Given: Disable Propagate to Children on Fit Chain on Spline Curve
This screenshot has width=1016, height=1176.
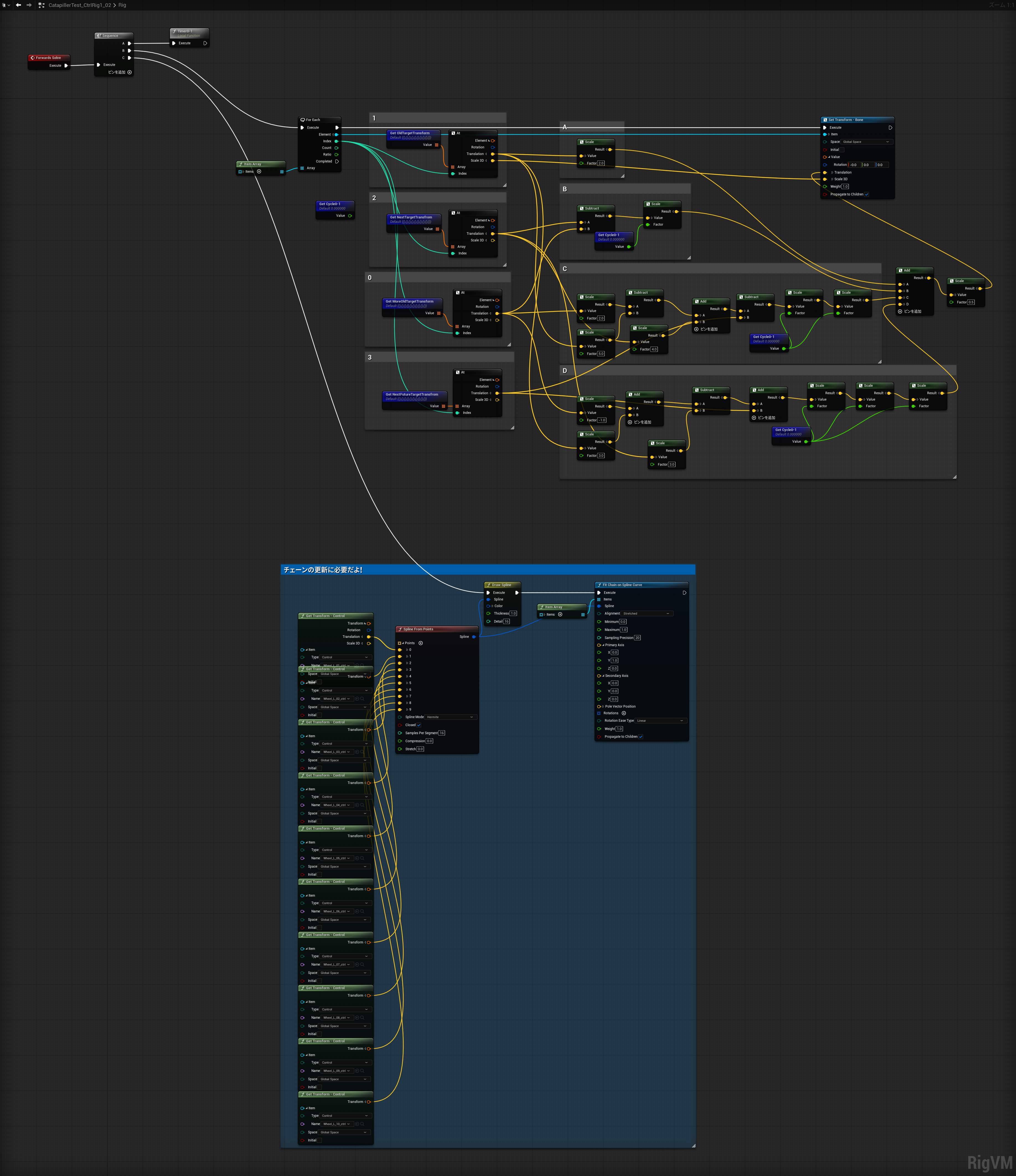Looking at the screenshot, I should [641, 736].
